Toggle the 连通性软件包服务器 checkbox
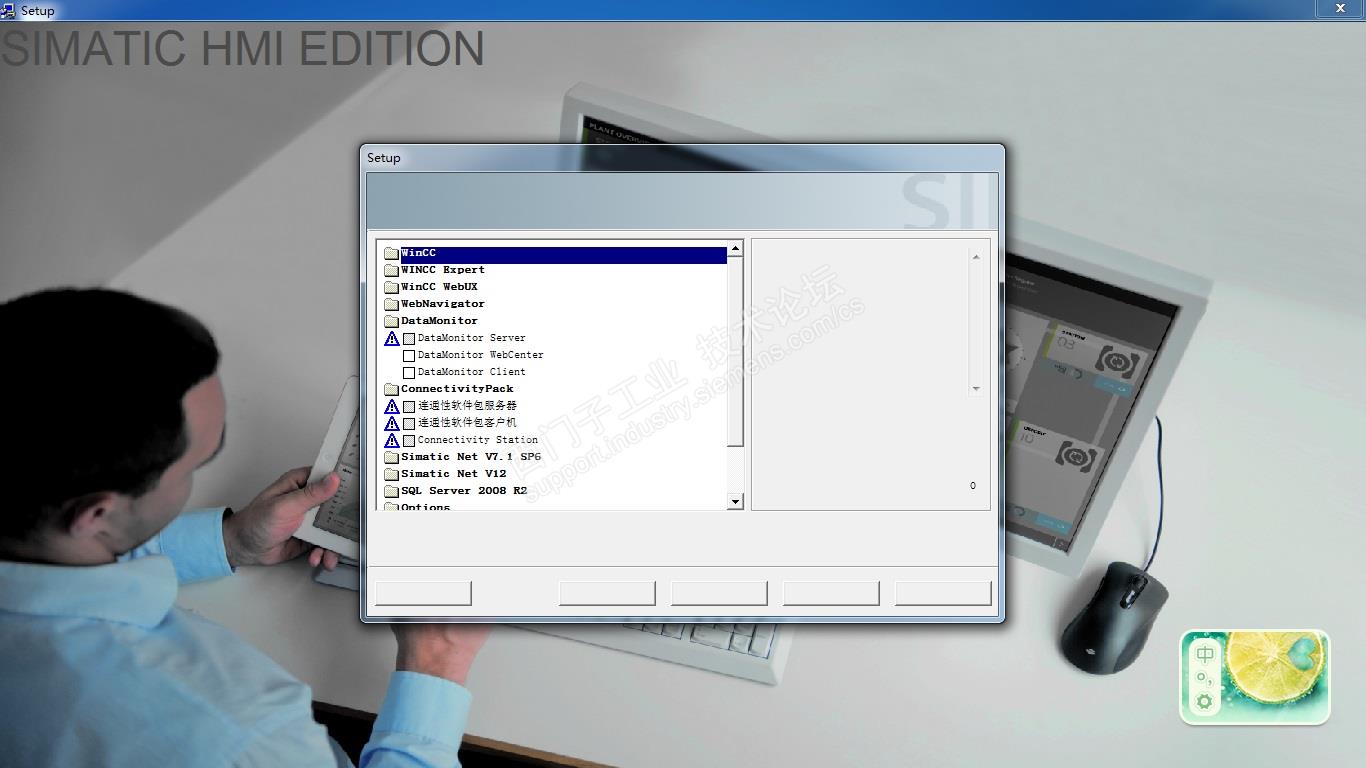Screen dimensions: 1366x768 tap(409, 407)
